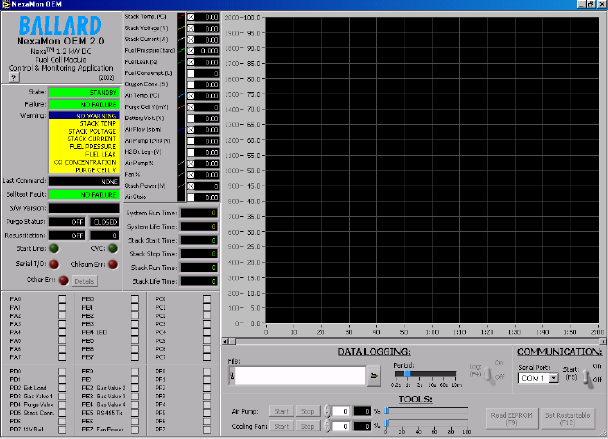Screen dimensions: 608x439
Task: Click the Cooling Fan percentage slider
Action: (427, 423)
